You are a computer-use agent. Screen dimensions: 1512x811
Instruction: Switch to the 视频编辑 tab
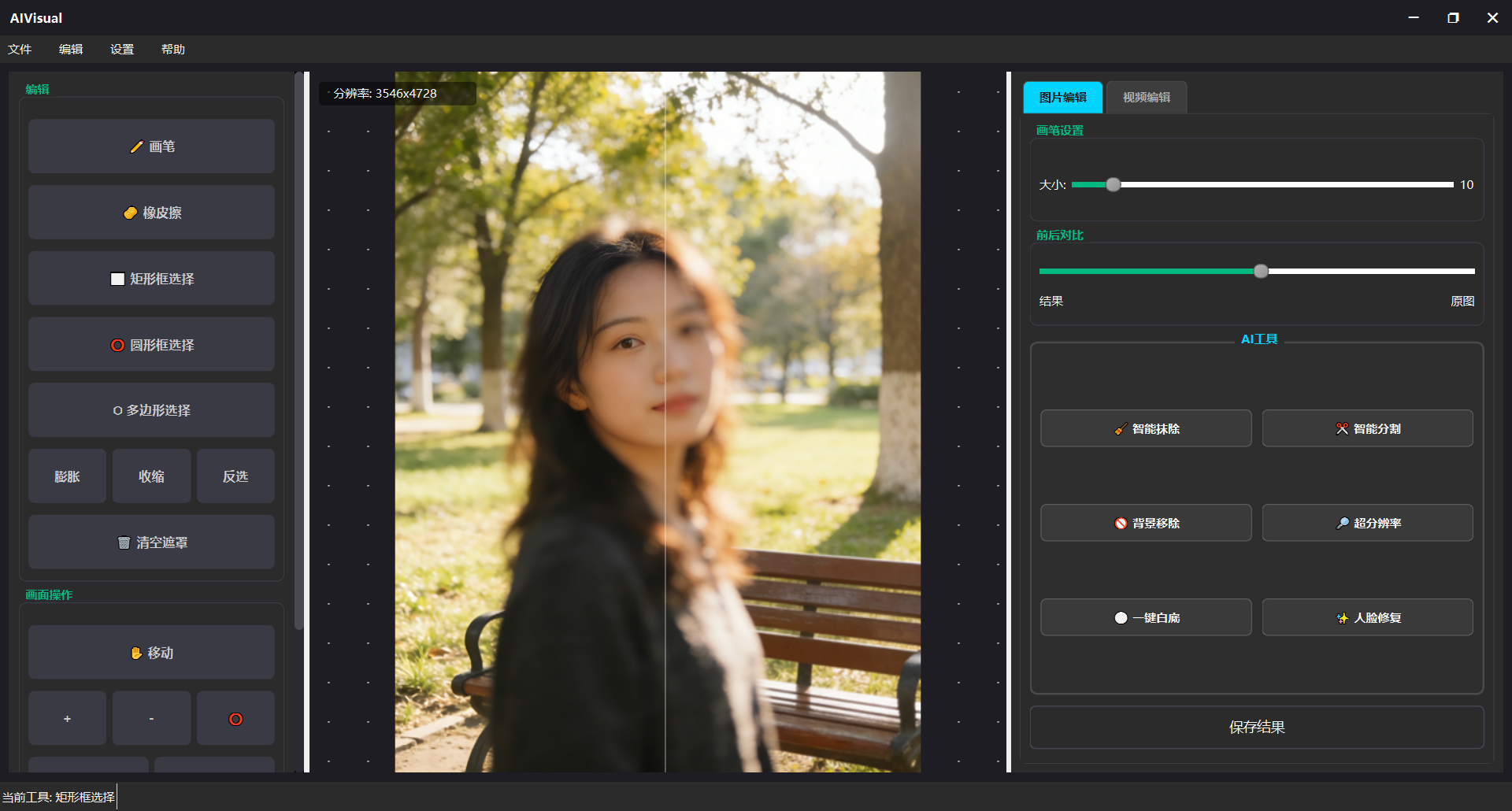point(1146,98)
